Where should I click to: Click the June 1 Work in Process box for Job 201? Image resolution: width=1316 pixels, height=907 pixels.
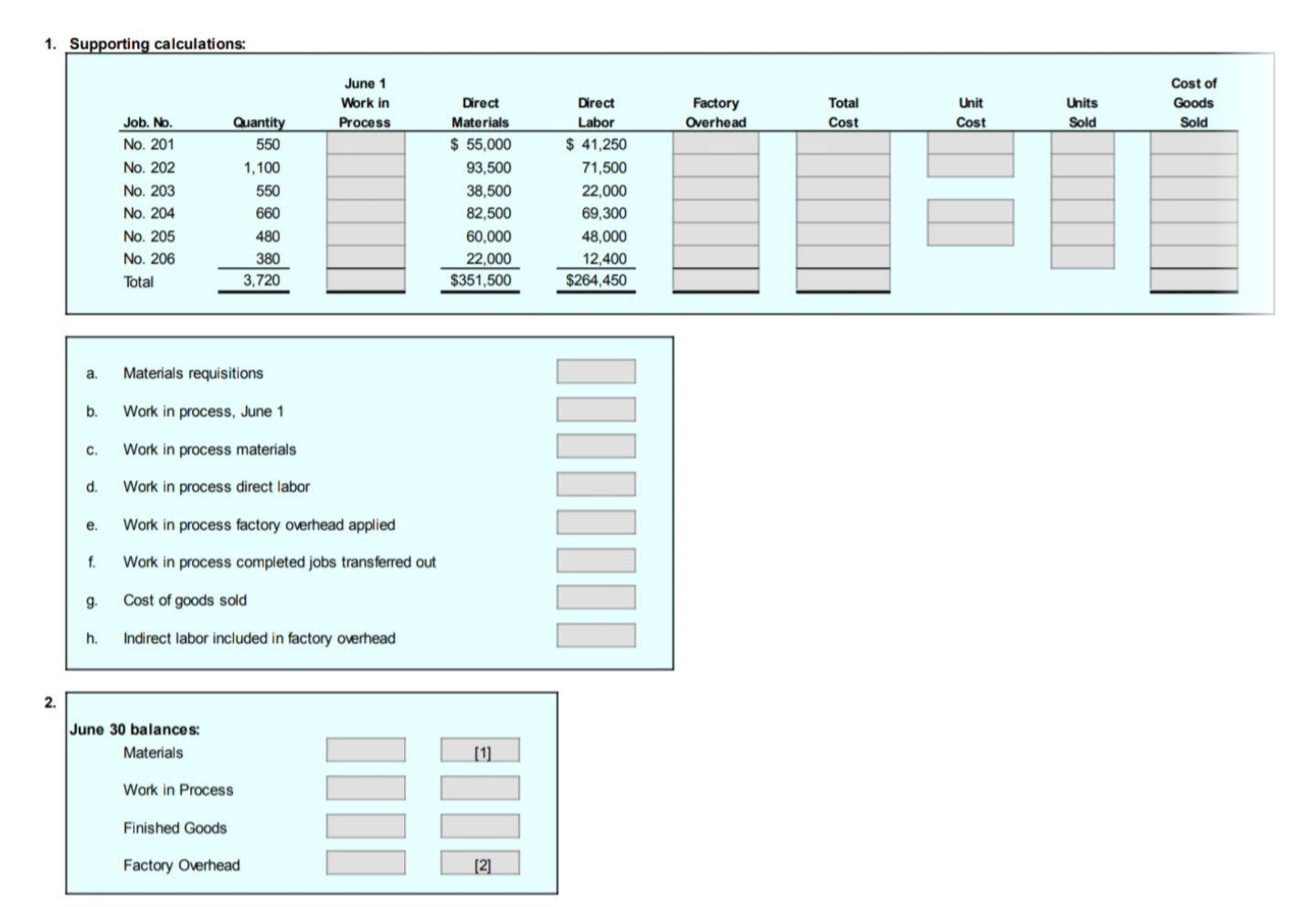[364, 144]
